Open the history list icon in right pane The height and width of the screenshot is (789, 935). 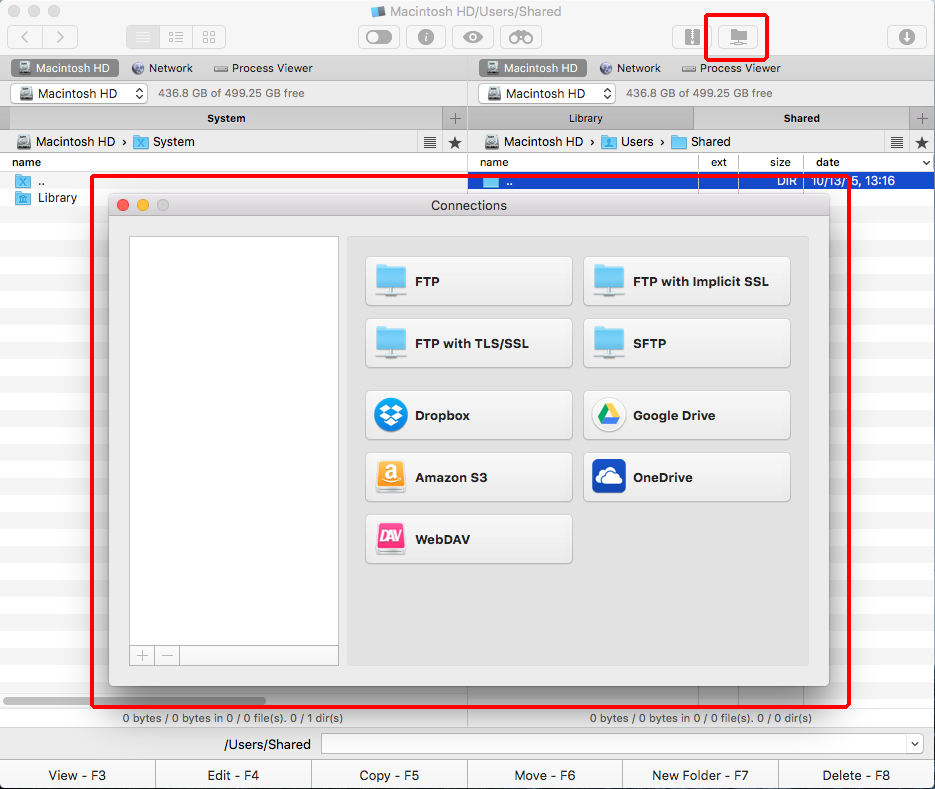coord(896,143)
